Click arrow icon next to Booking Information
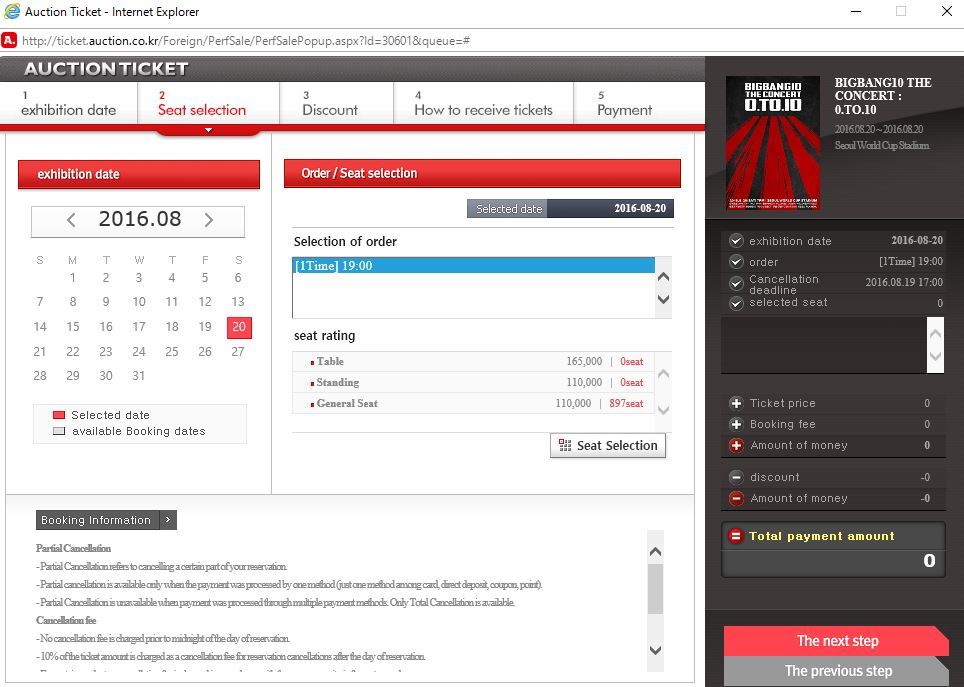 [168, 520]
